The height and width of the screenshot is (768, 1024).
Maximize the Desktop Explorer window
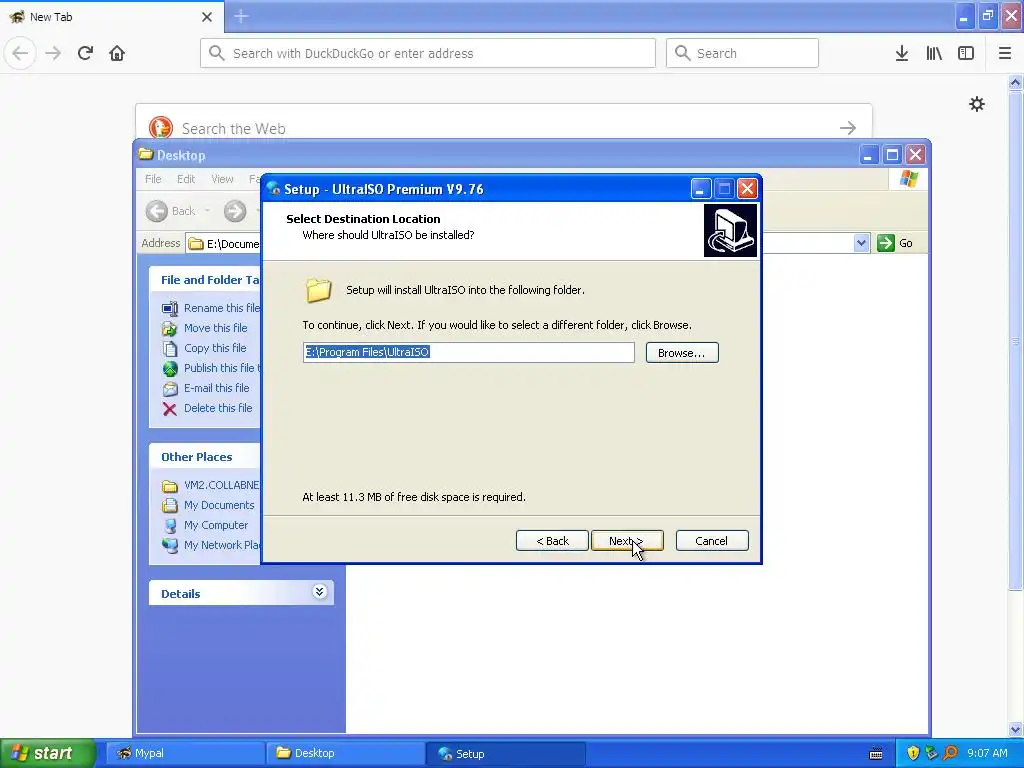pos(892,155)
